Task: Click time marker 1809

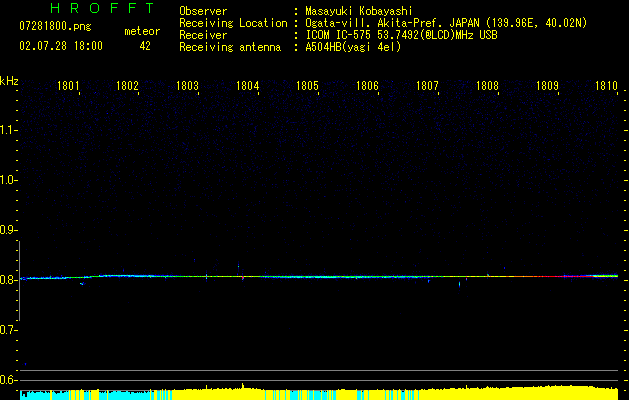Action: (548, 86)
